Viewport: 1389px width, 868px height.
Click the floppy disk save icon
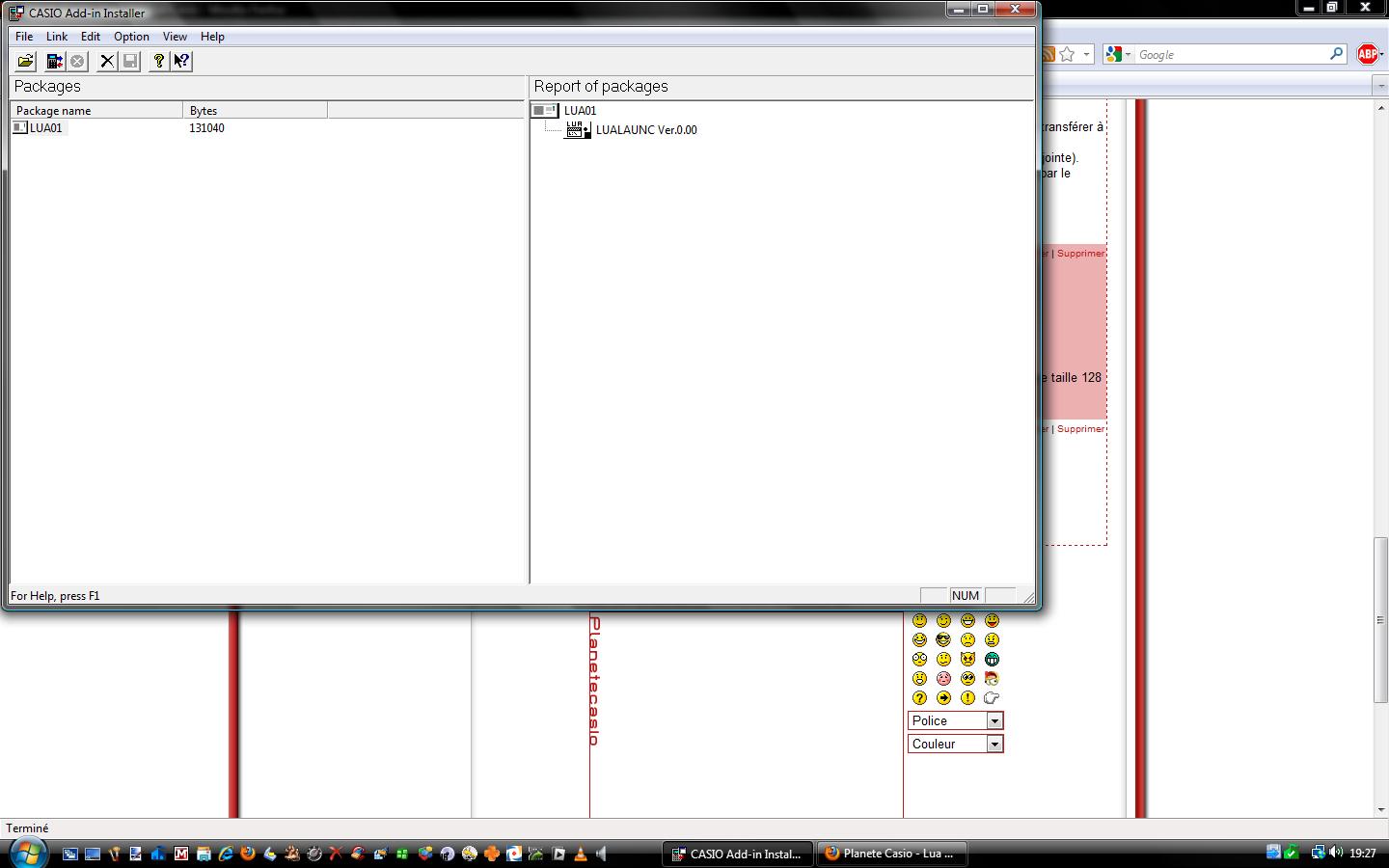coord(130,61)
